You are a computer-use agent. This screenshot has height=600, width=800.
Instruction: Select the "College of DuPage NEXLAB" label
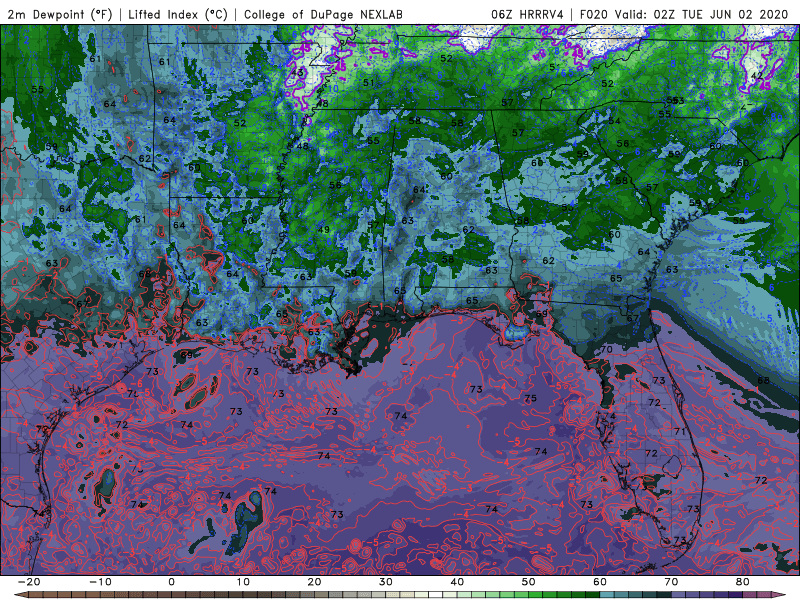[x=323, y=14]
